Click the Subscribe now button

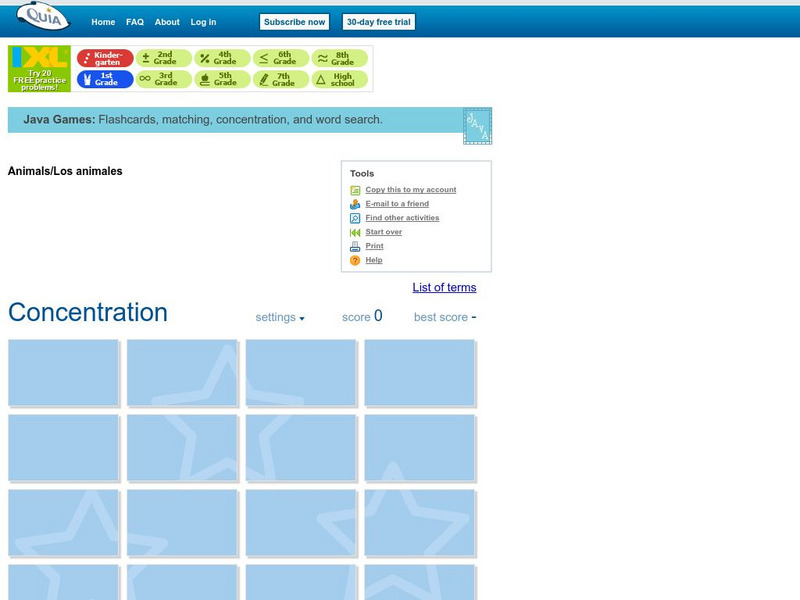pos(294,21)
